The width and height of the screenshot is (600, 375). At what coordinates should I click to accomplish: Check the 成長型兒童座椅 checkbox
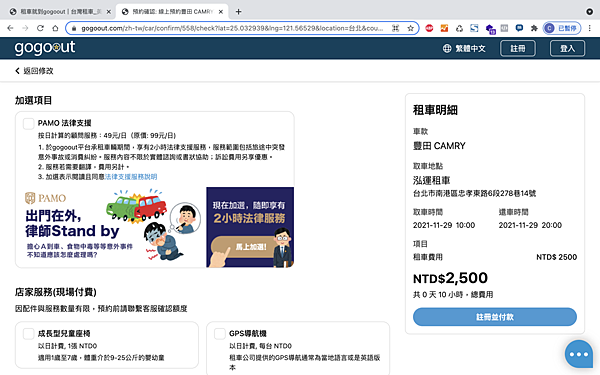[x=29, y=334]
